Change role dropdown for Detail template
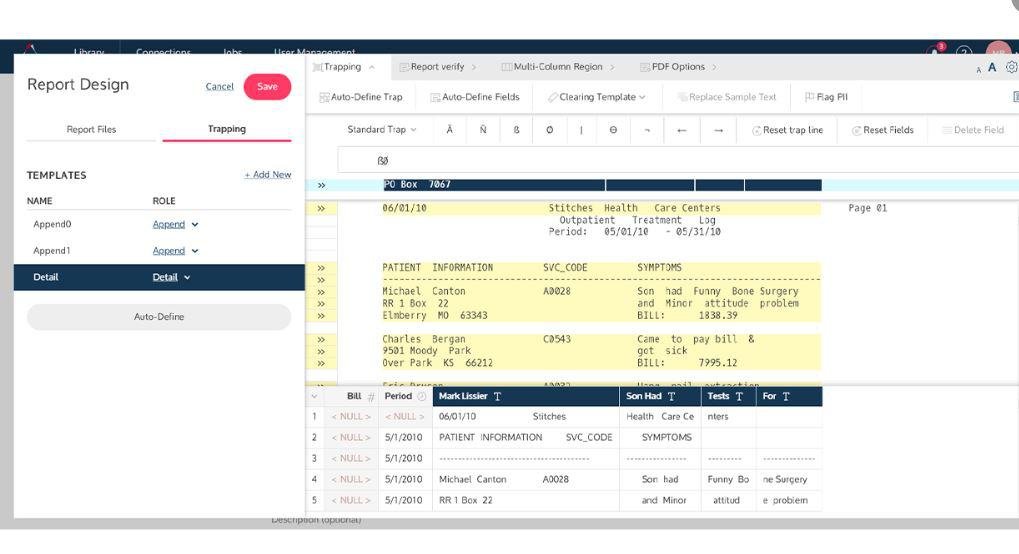 pos(171,278)
